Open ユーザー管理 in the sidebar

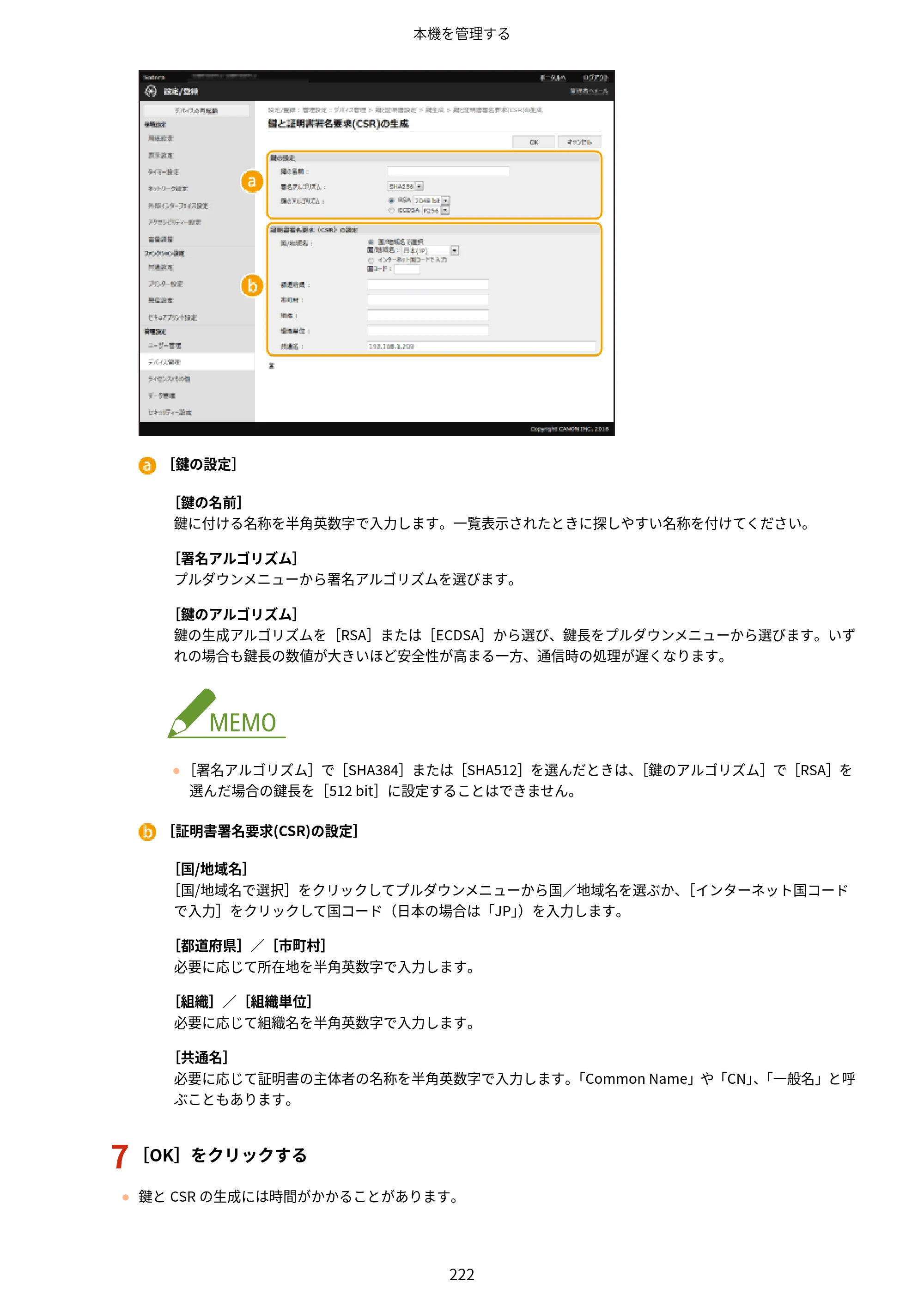point(164,346)
